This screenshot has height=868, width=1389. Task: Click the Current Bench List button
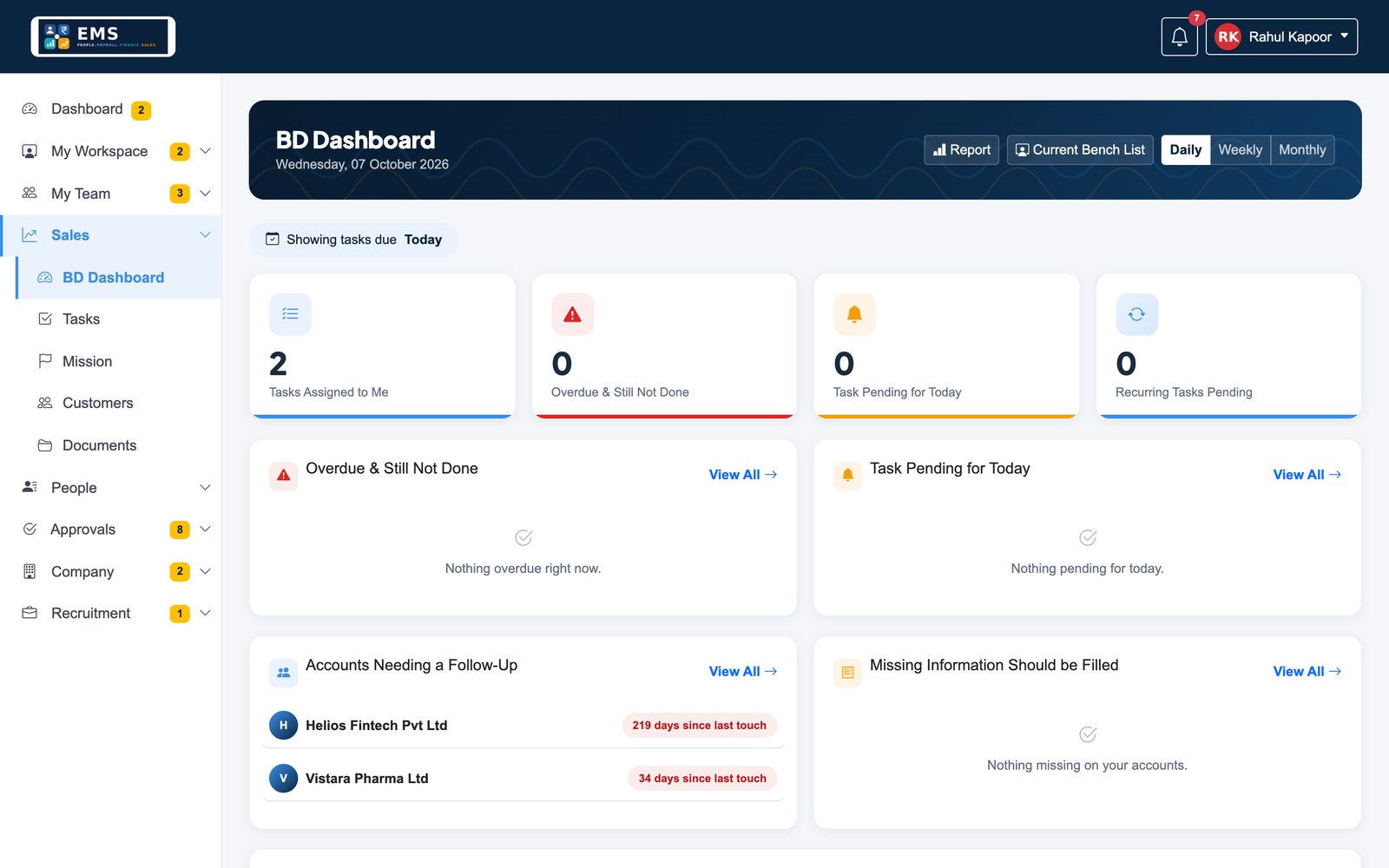pos(1080,149)
